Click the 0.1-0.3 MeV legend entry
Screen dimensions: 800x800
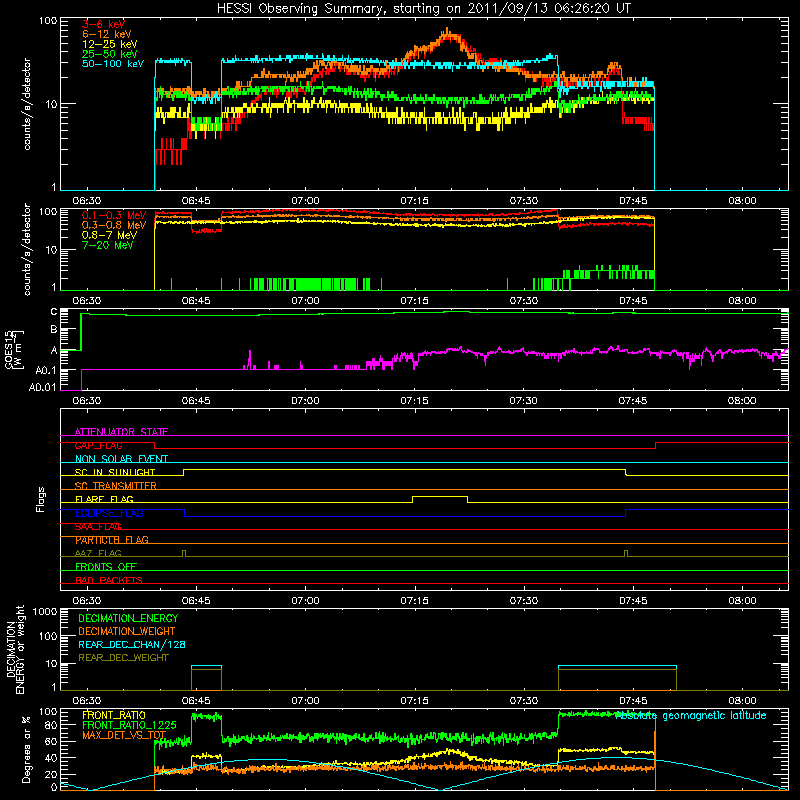pos(114,215)
